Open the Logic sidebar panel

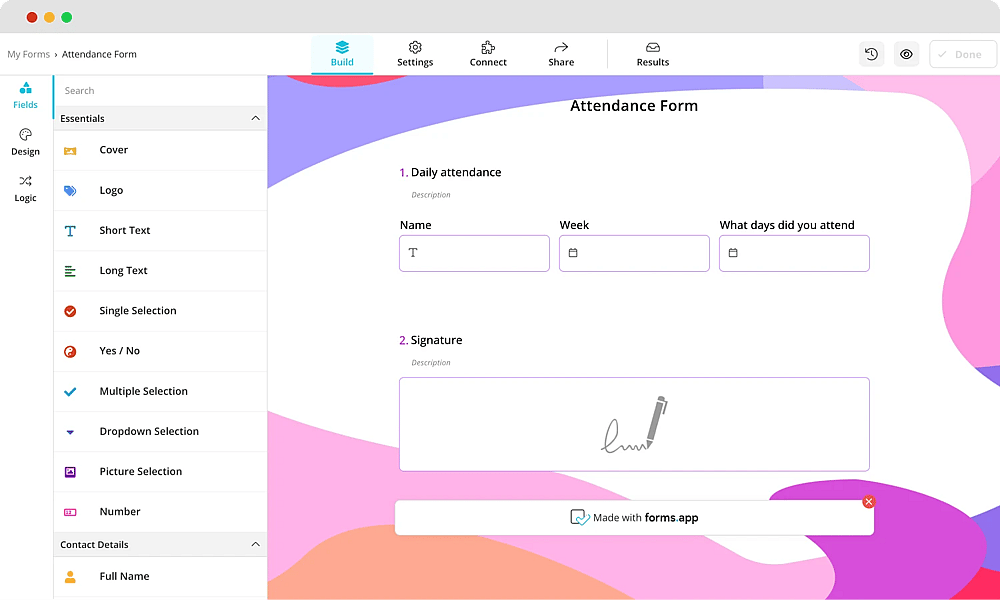[x=26, y=189]
